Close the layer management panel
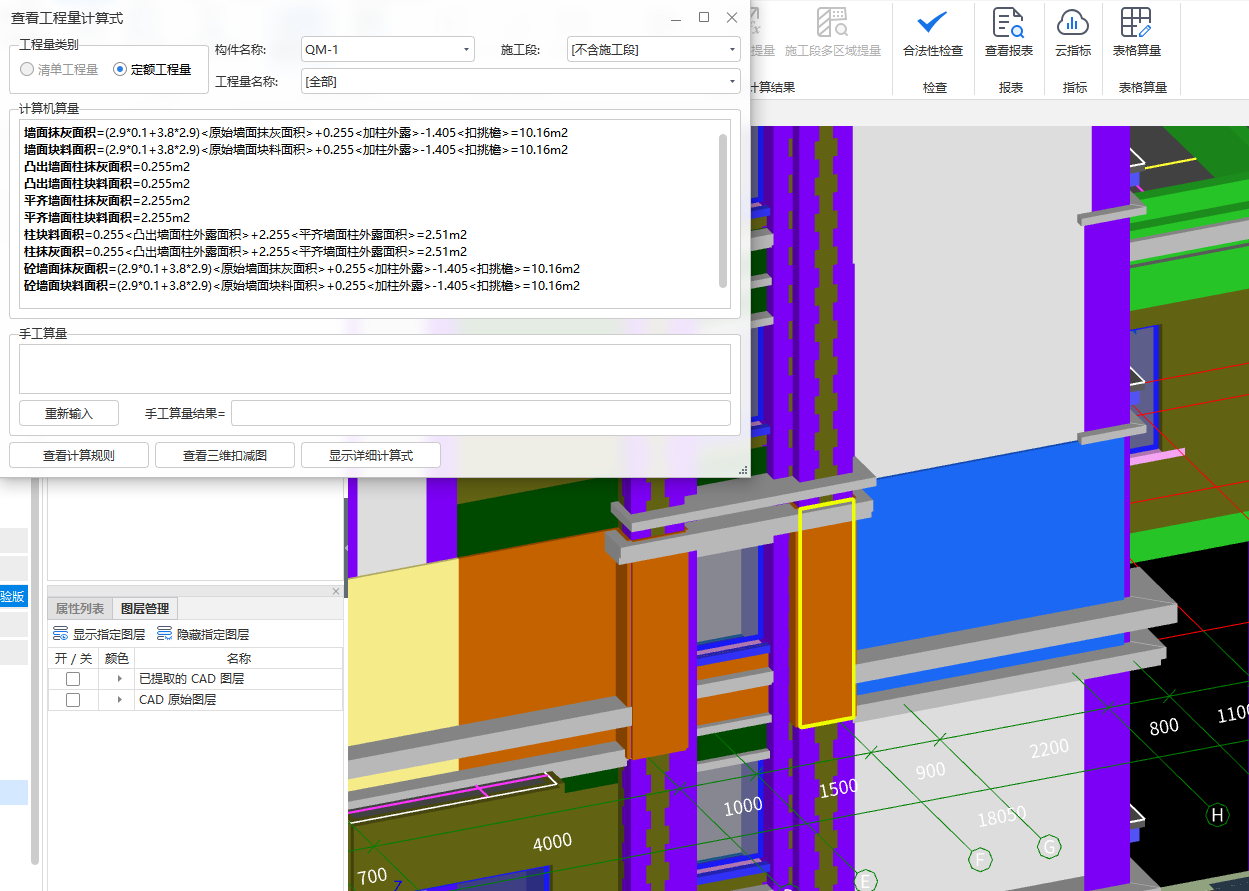 pos(336,592)
